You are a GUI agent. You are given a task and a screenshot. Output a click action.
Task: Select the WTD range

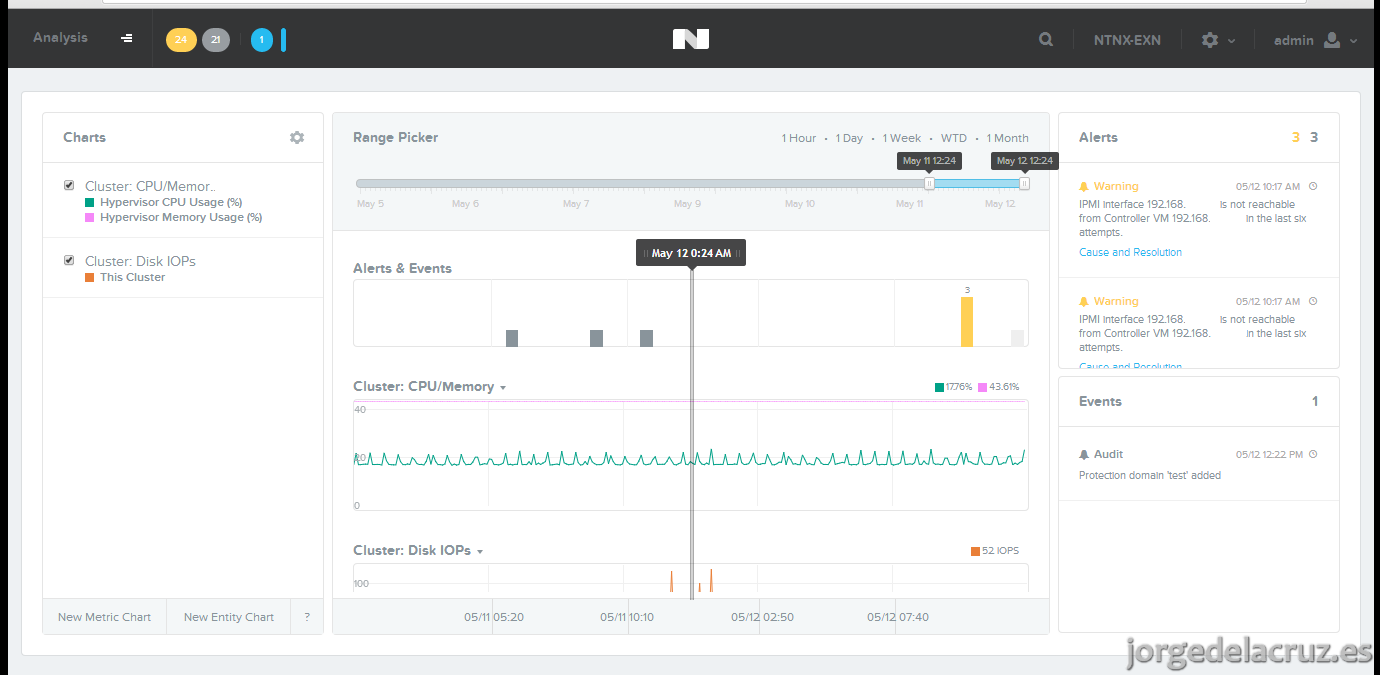954,138
